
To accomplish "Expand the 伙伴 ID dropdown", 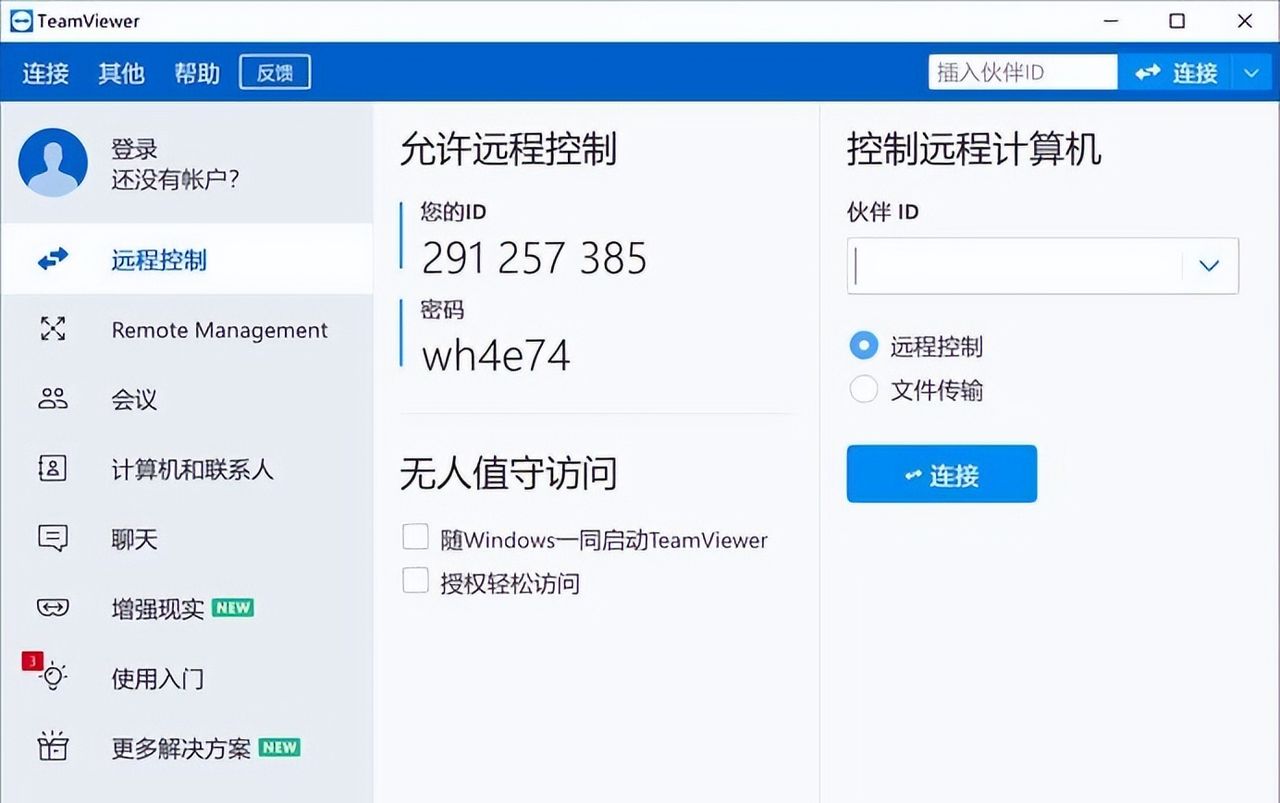I will [1209, 266].
